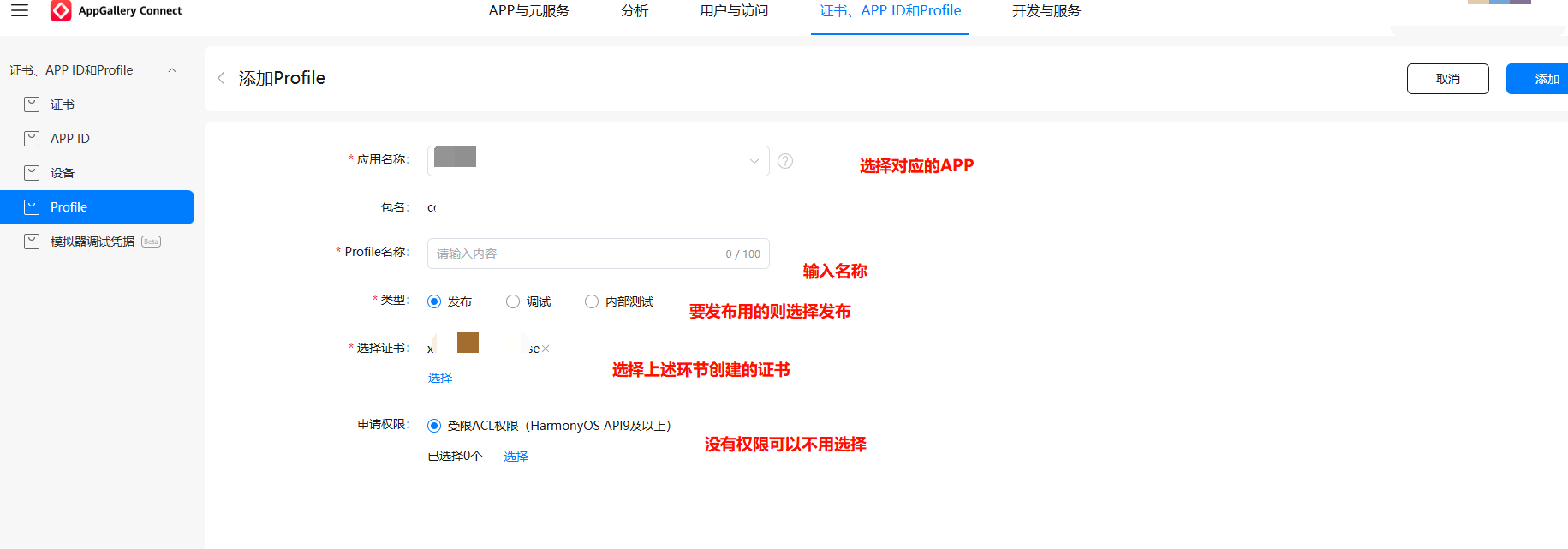Image resolution: width=1568 pixels, height=549 pixels.
Task: Select the 内部测试 type radio button
Action: pos(592,301)
